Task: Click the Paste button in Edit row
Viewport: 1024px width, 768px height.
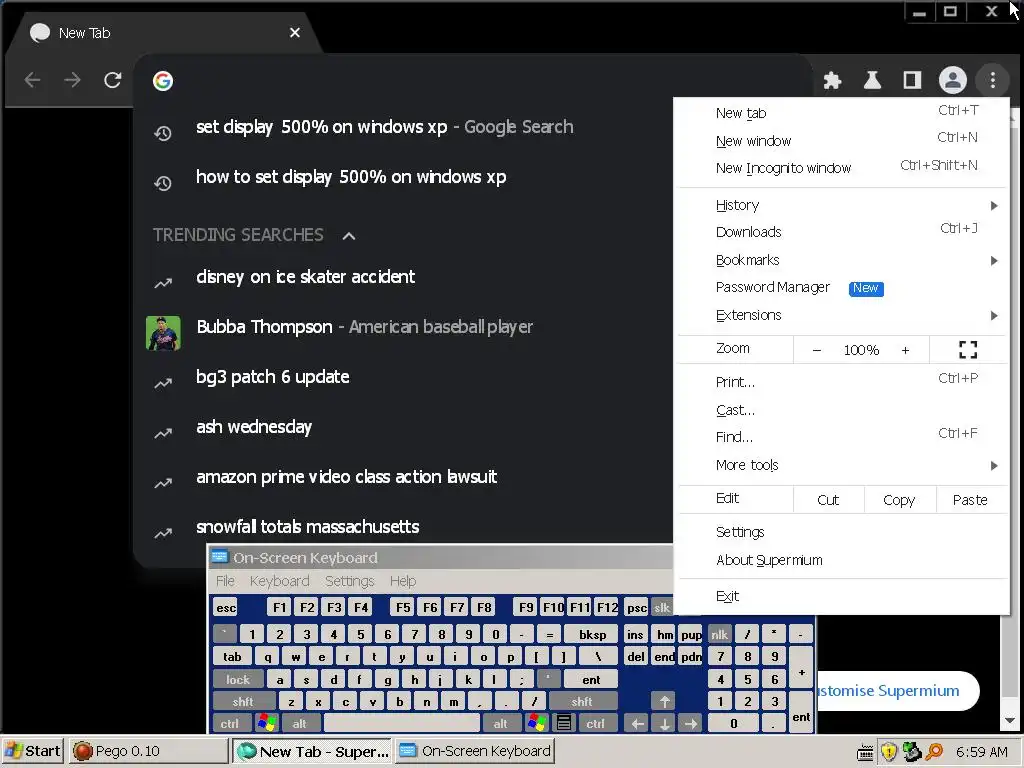Action: click(970, 500)
